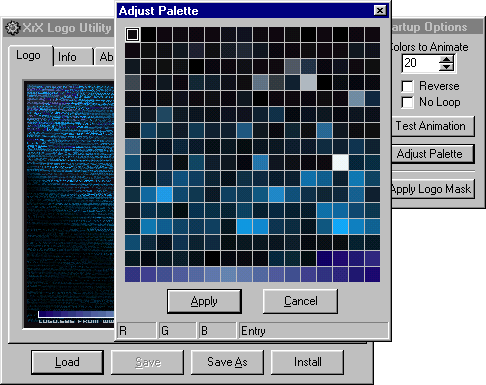Click the XrX Logo Utility gear icon
Screen dimensions: 486x385
(x=13, y=28)
